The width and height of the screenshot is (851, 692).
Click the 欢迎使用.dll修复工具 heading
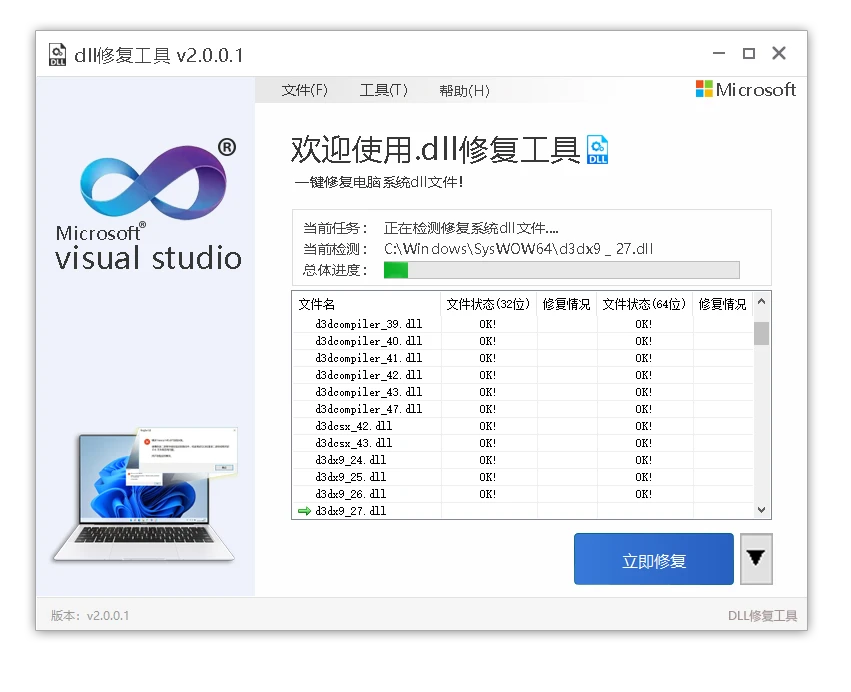coord(435,150)
